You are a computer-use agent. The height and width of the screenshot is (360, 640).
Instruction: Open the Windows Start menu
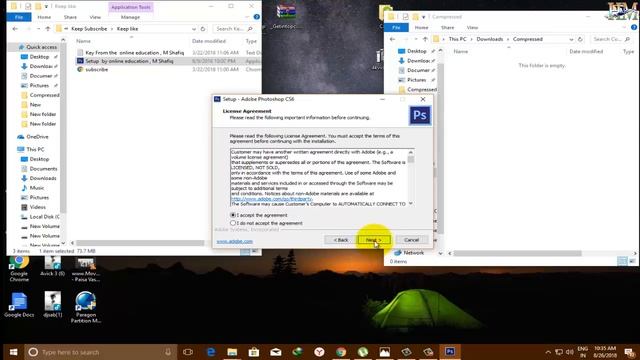tap(13, 352)
